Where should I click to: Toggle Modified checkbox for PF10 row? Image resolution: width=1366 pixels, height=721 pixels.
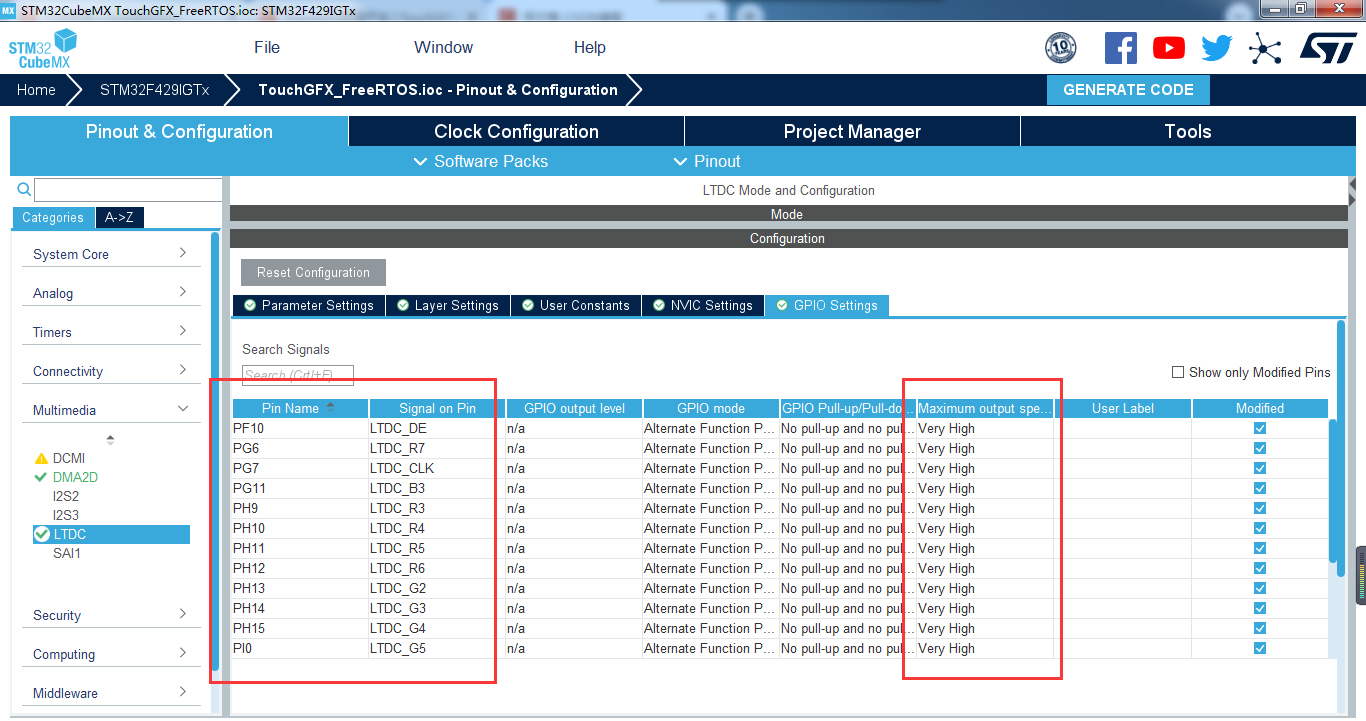1260,428
